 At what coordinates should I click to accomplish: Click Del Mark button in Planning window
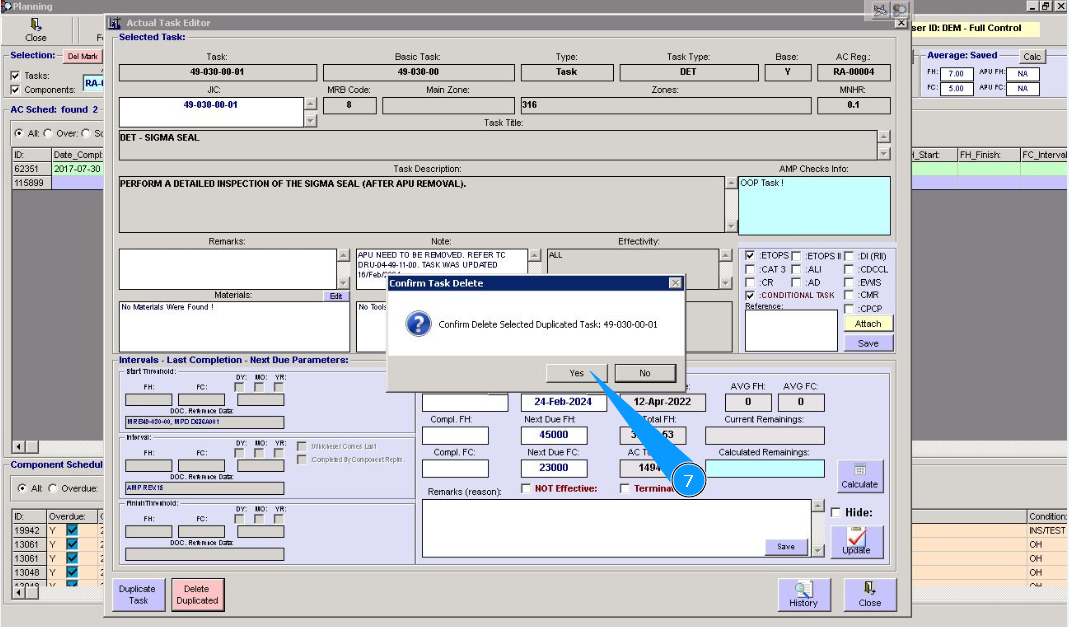(82, 57)
